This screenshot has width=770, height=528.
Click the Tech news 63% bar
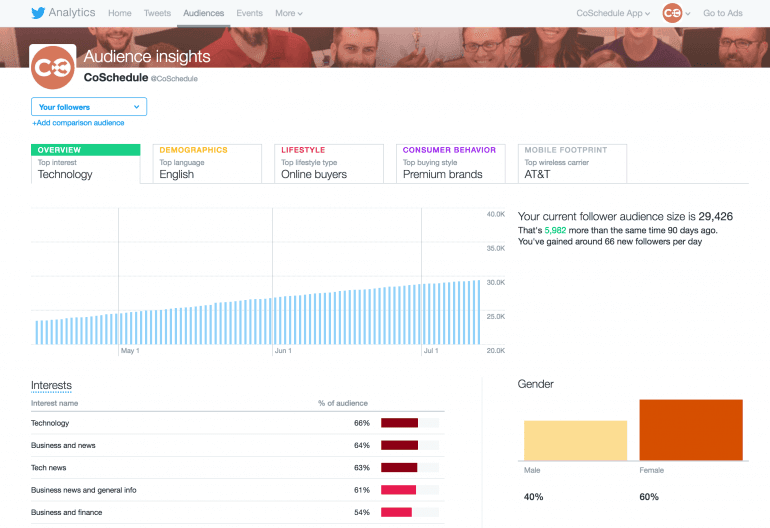[x=410, y=468]
